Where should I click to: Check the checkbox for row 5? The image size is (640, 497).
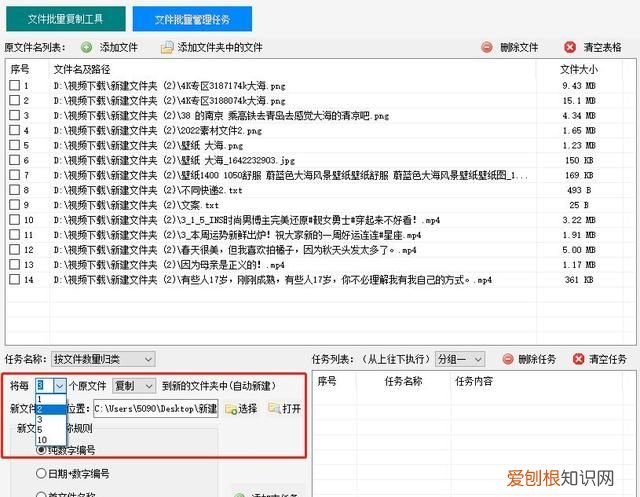pyautogui.click(x=14, y=145)
